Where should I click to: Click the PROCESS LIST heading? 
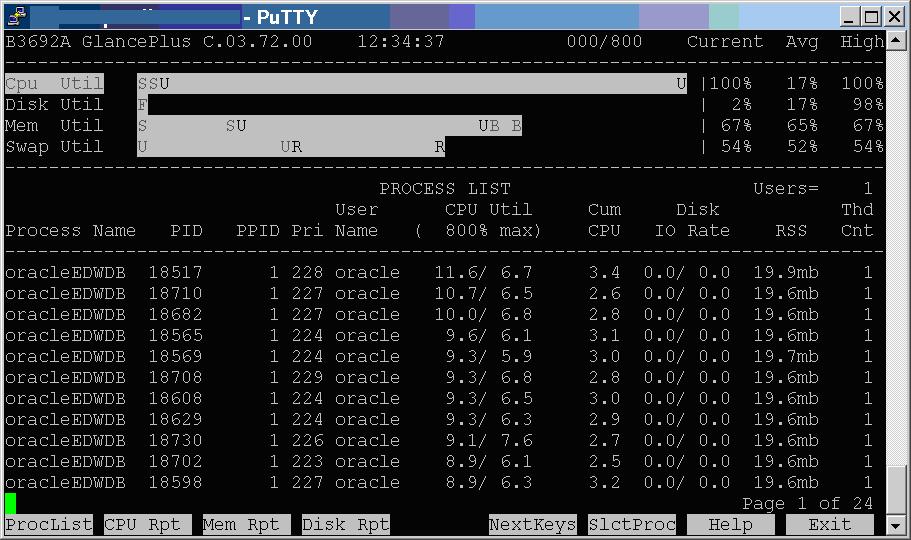[x=445, y=189]
